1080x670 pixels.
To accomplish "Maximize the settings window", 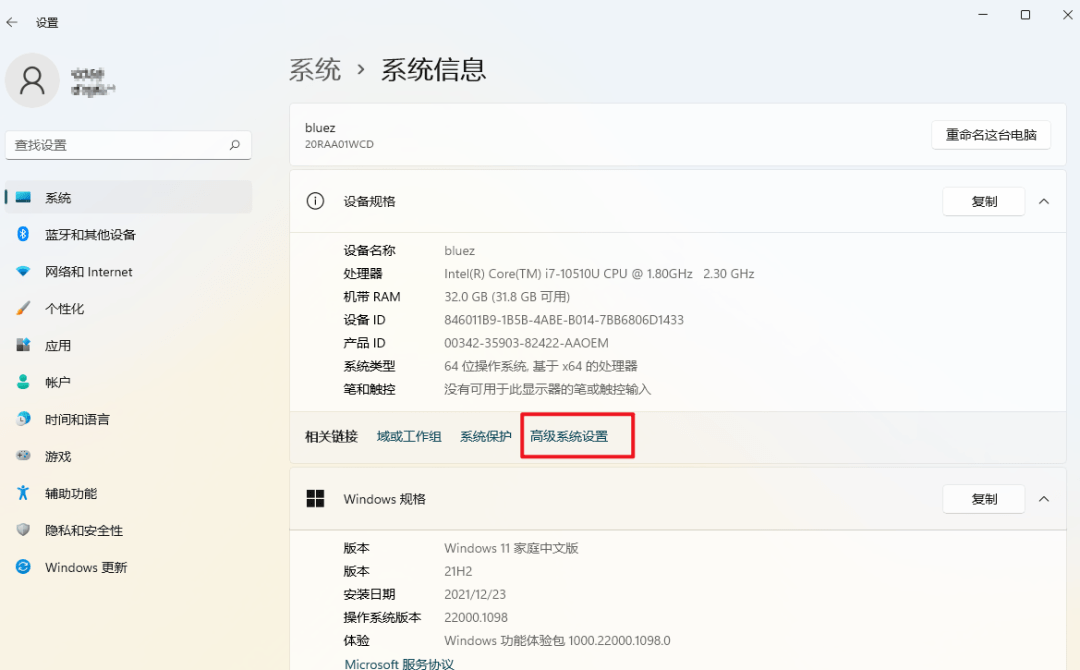I will coord(1025,14).
